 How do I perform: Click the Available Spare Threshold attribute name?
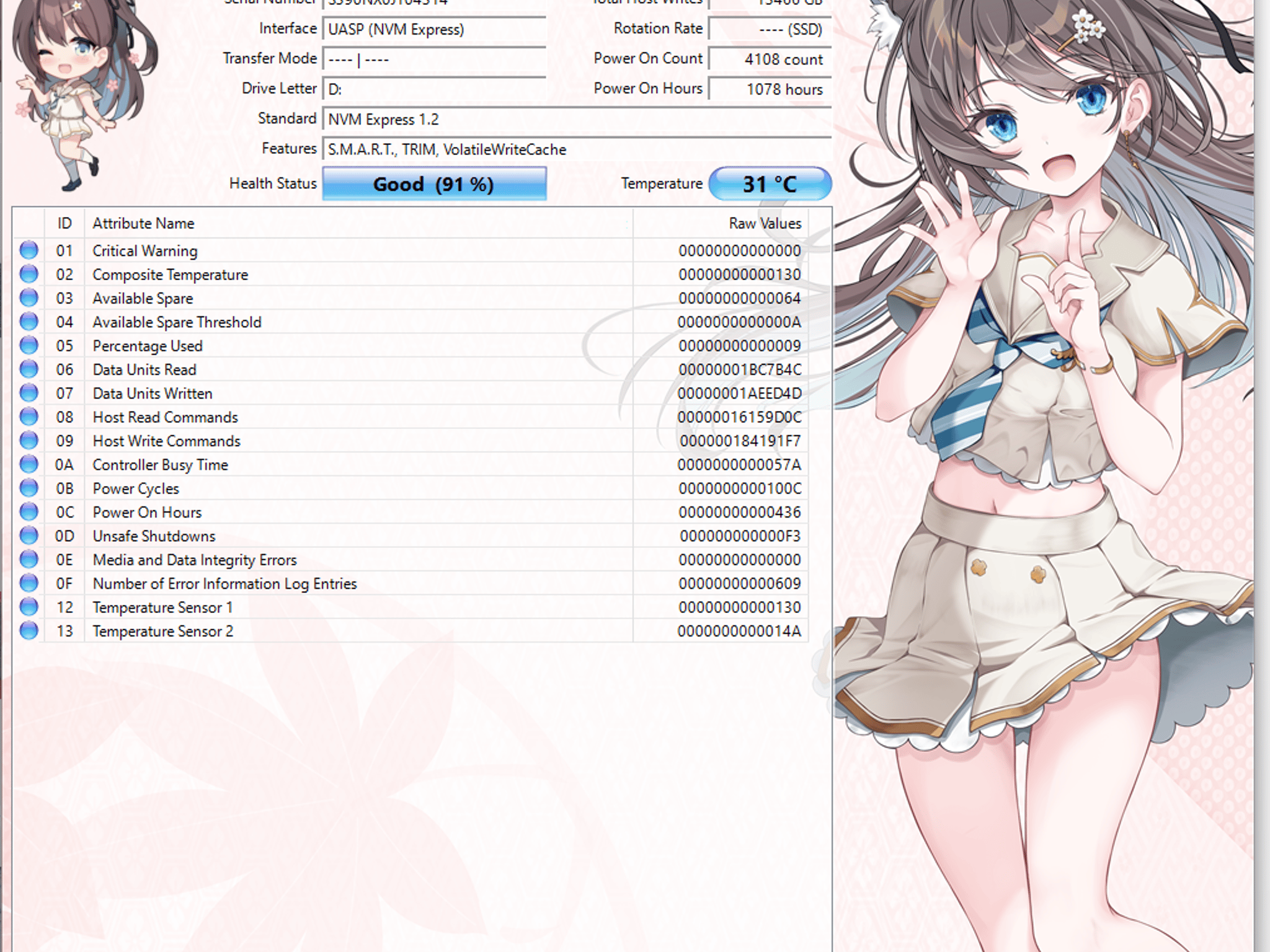(x=177, y=322)
